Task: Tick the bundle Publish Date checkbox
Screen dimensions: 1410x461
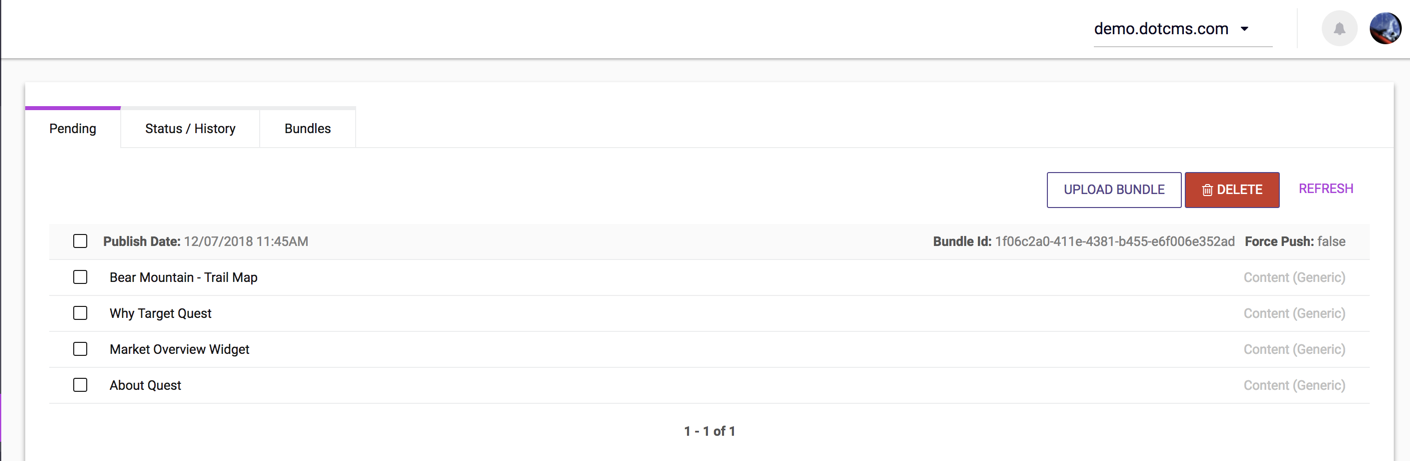Action: [80, 241]
